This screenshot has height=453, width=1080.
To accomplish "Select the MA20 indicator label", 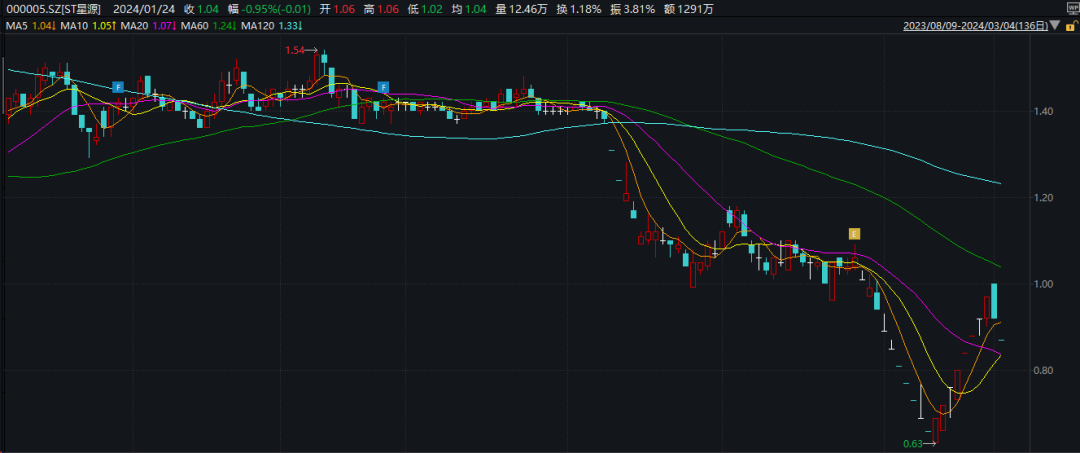I will click(x=134, y=25).
